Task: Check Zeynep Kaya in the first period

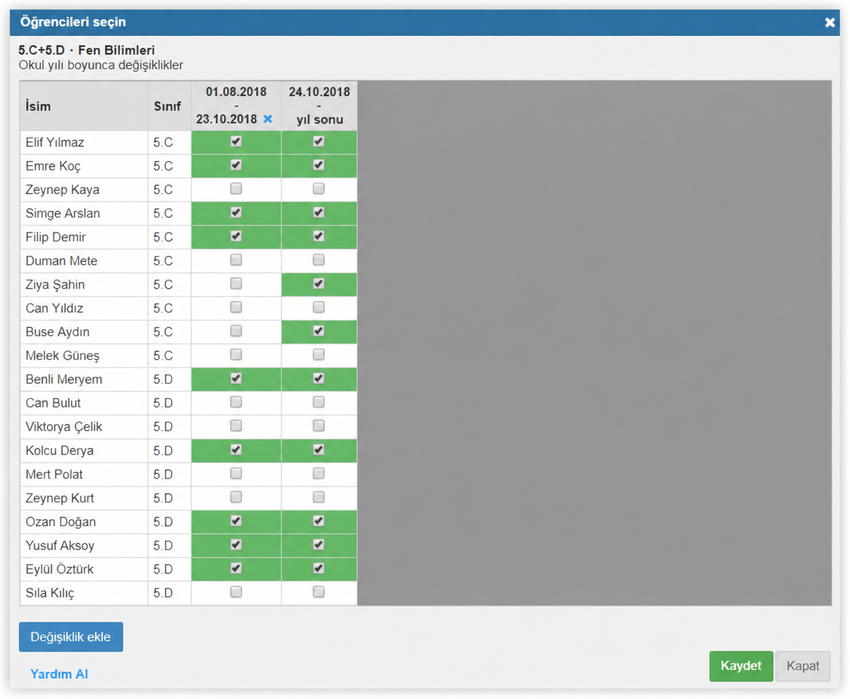Action: (236, 189)
